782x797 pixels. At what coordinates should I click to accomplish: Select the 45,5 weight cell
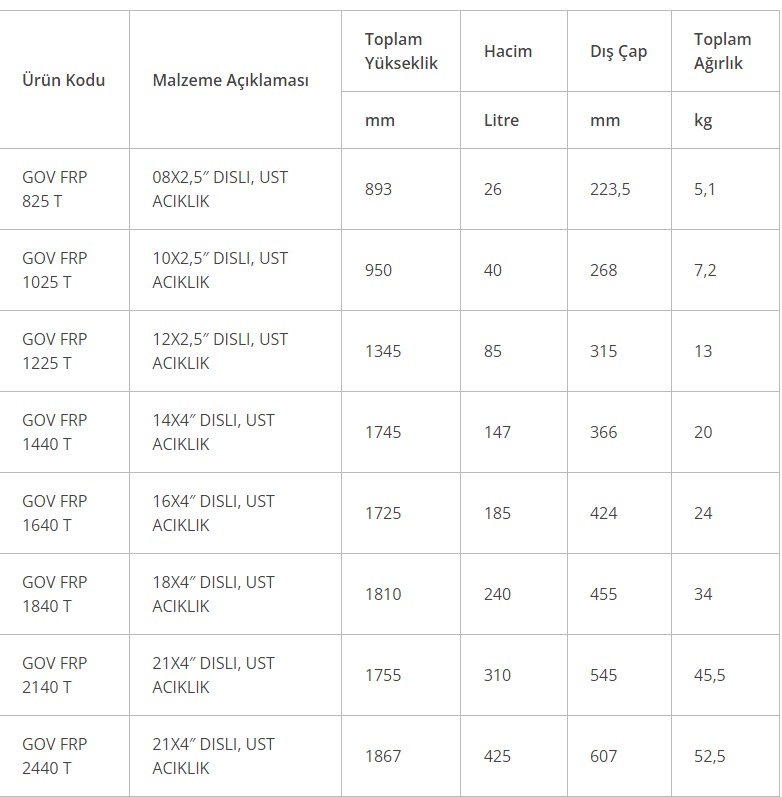[709, 675]
